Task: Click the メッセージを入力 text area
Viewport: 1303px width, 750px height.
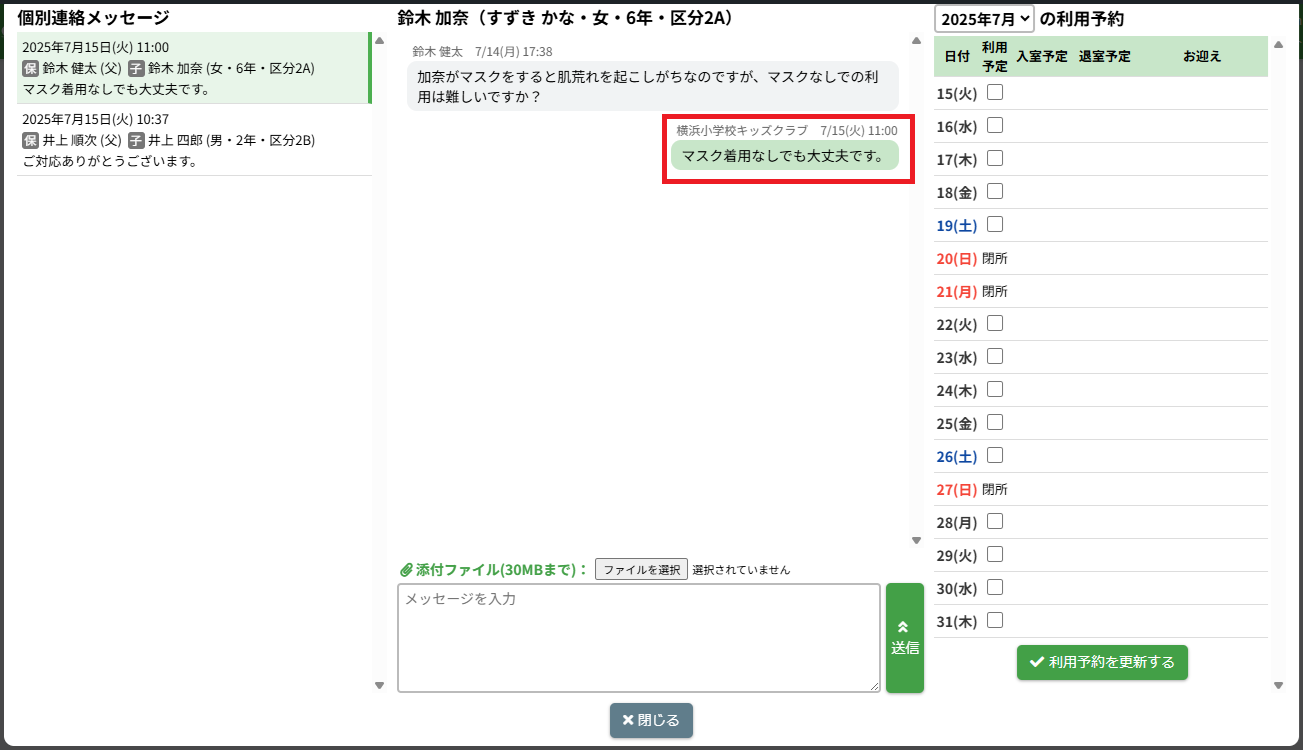Action: 638,638
